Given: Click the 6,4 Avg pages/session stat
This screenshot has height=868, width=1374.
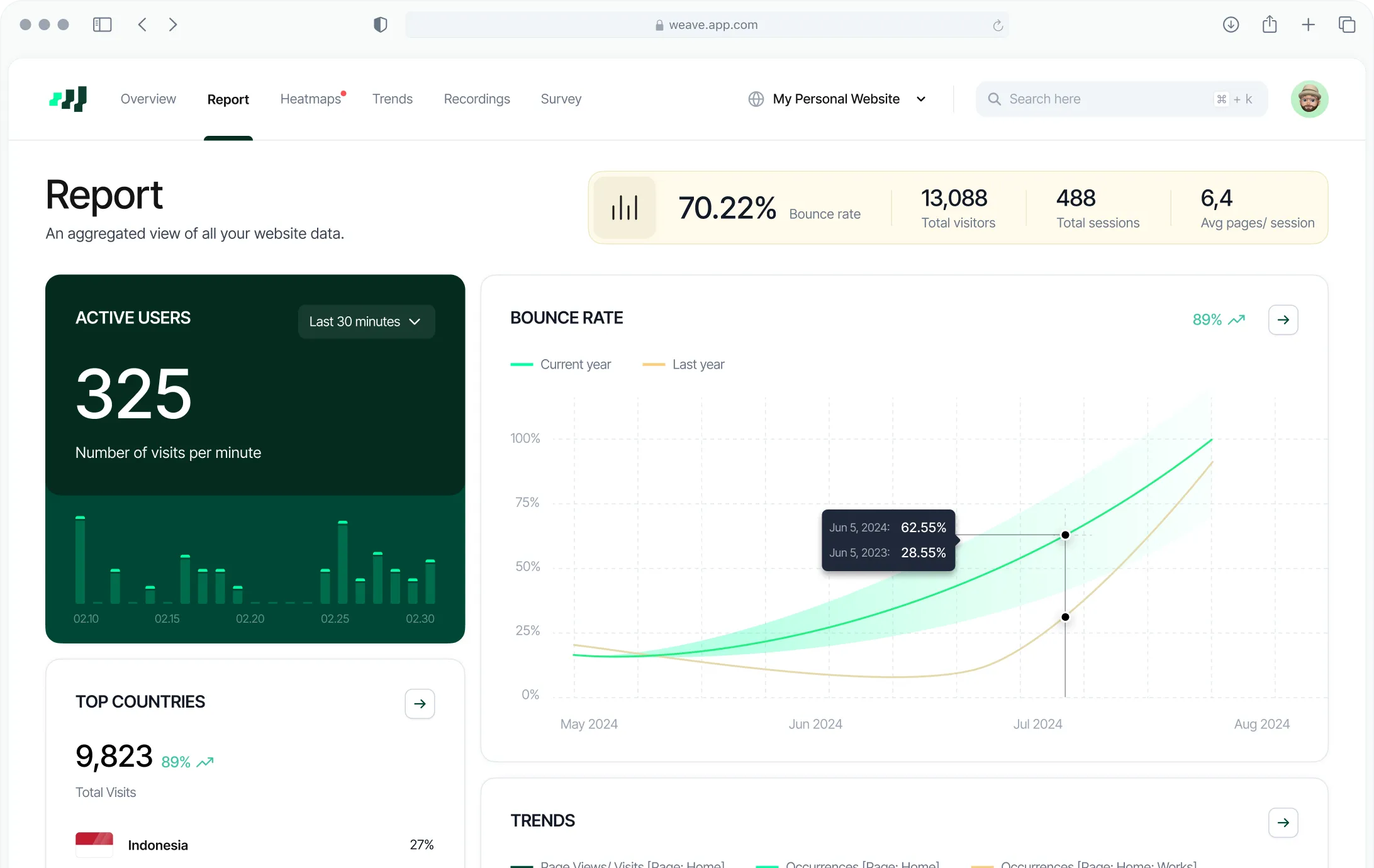Looking at the screenshot, I should click(1257, 208).
